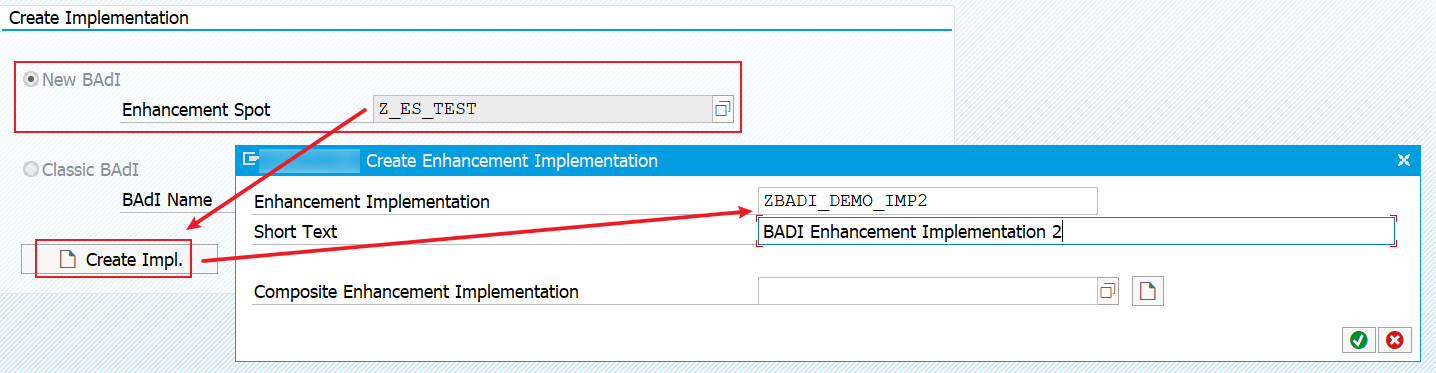Create new composite enhancement implementation via page icon
The height and width of the screenshot is (373, 1436).
tap(1148, 291)
